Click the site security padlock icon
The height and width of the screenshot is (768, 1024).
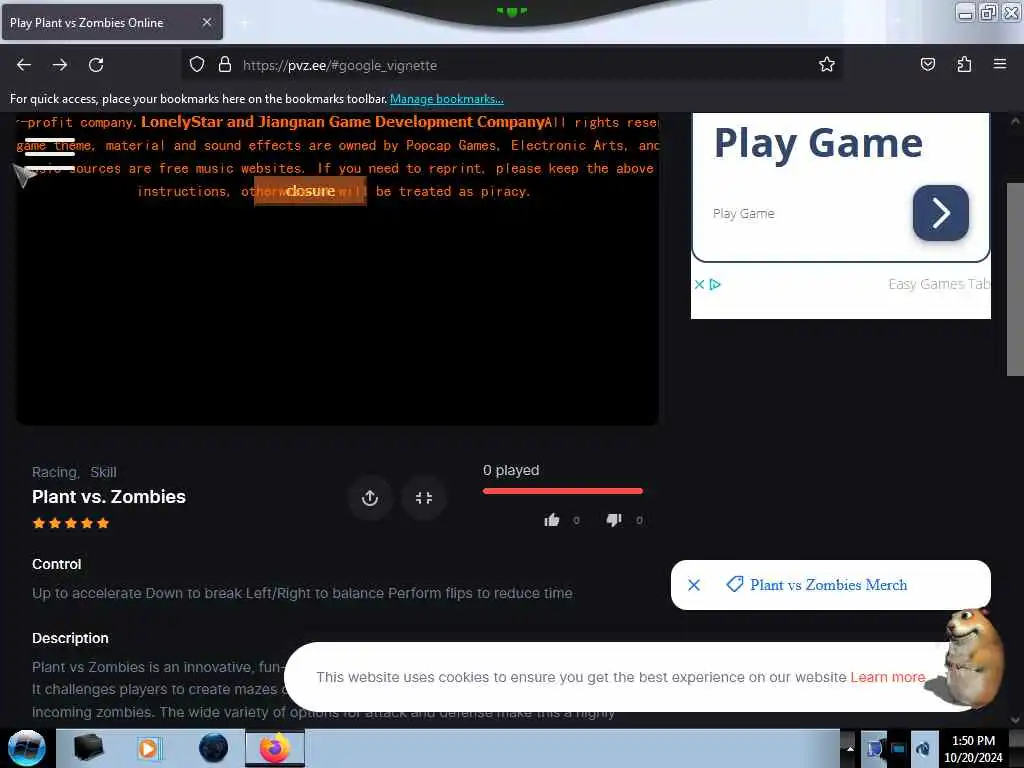pos(225,65)
